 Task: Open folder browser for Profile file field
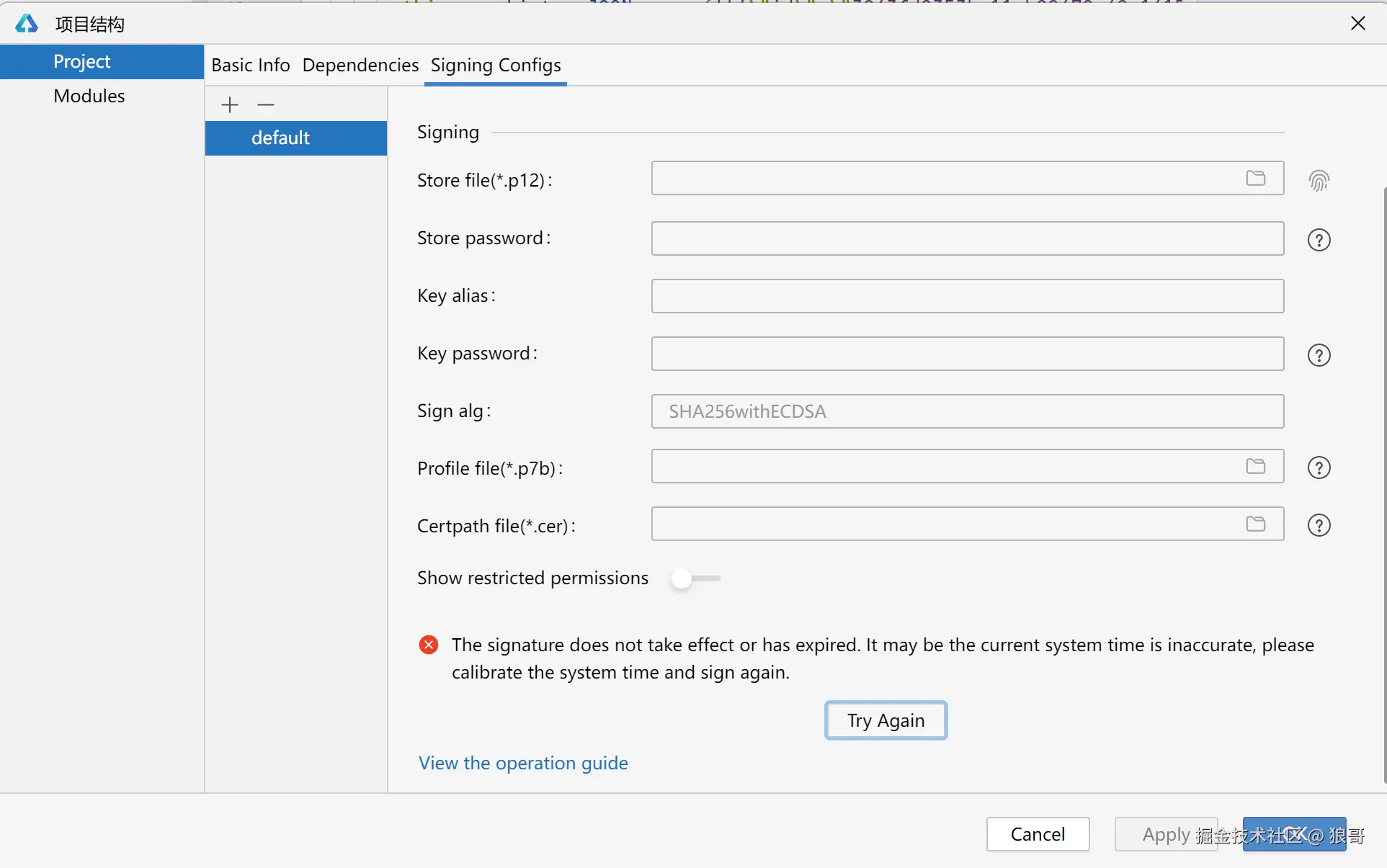[1255, 467]
